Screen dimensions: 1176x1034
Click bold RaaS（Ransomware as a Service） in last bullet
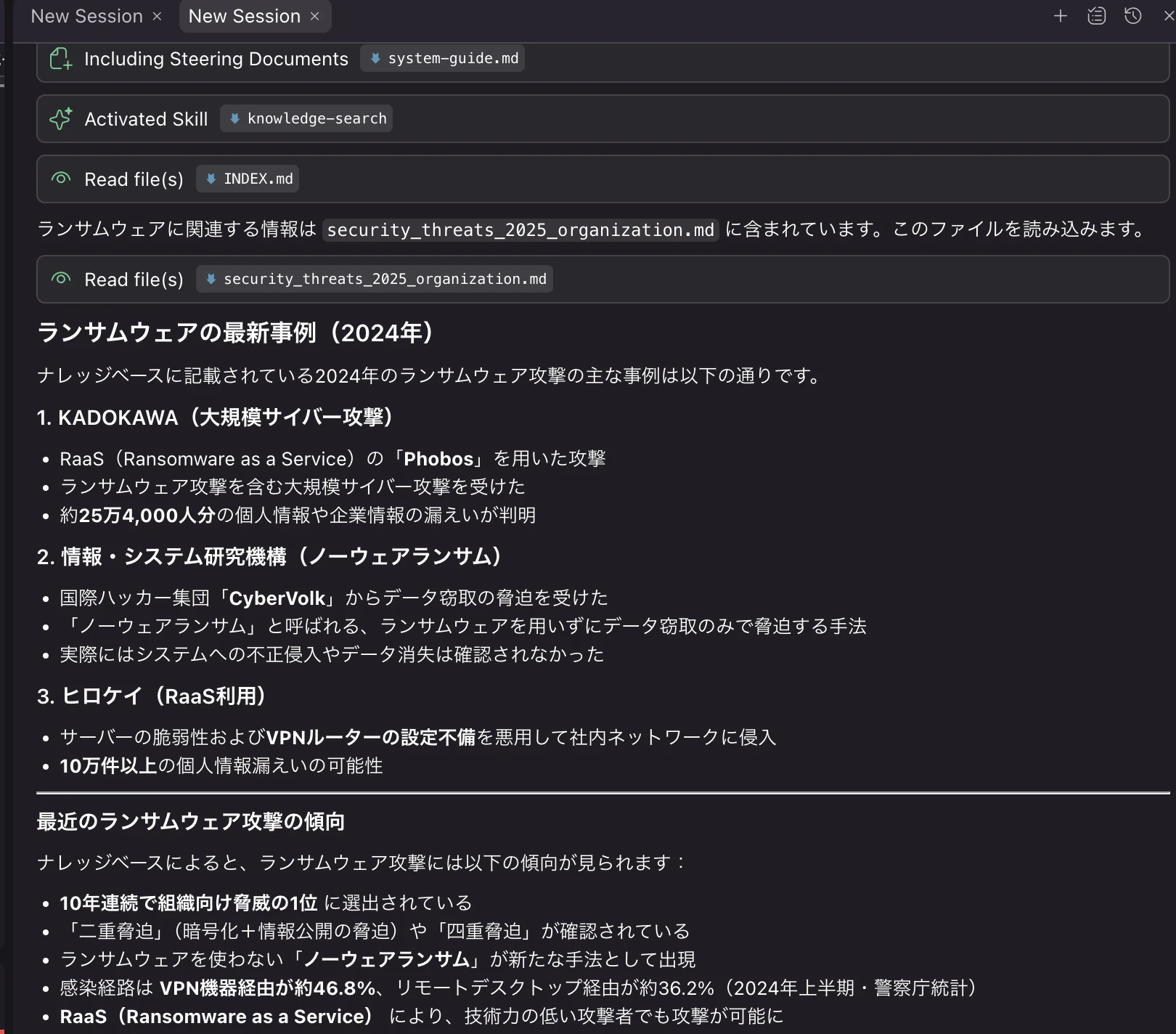tap(216, 1017)
